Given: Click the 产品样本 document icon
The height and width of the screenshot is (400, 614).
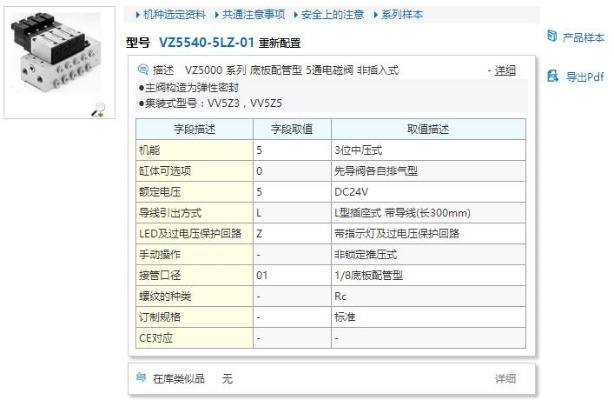Looking at the screenshot, I should tap(551, 37).
